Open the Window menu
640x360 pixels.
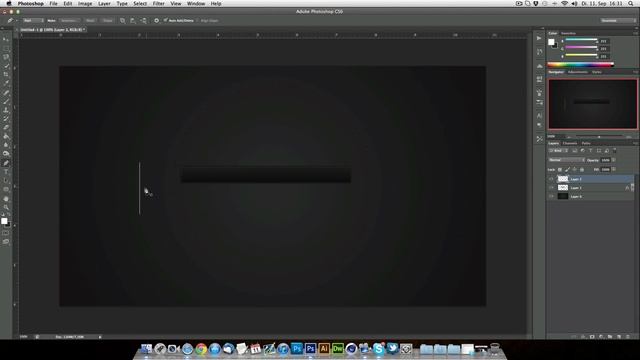196,3
